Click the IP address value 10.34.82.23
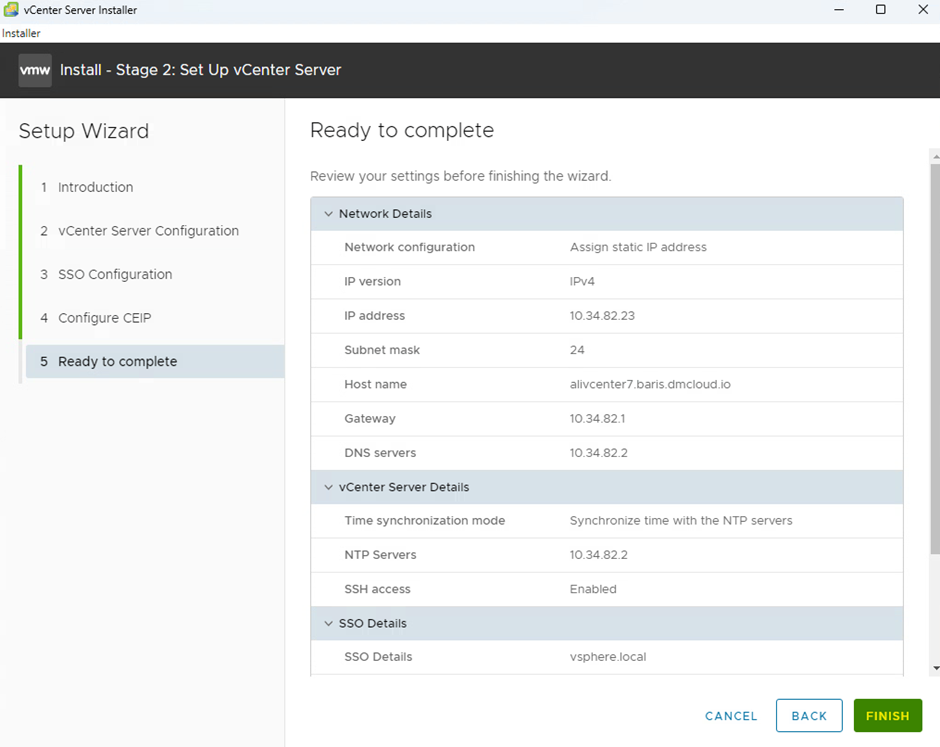Viewport: 940px width, 747px height. coord(602,316)
